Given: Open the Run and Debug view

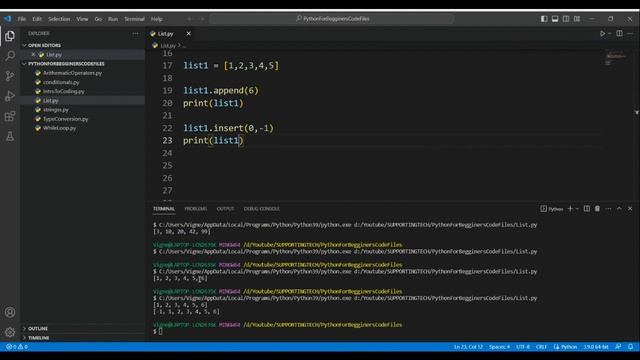Looking at the screenshot, I should 10,96.
